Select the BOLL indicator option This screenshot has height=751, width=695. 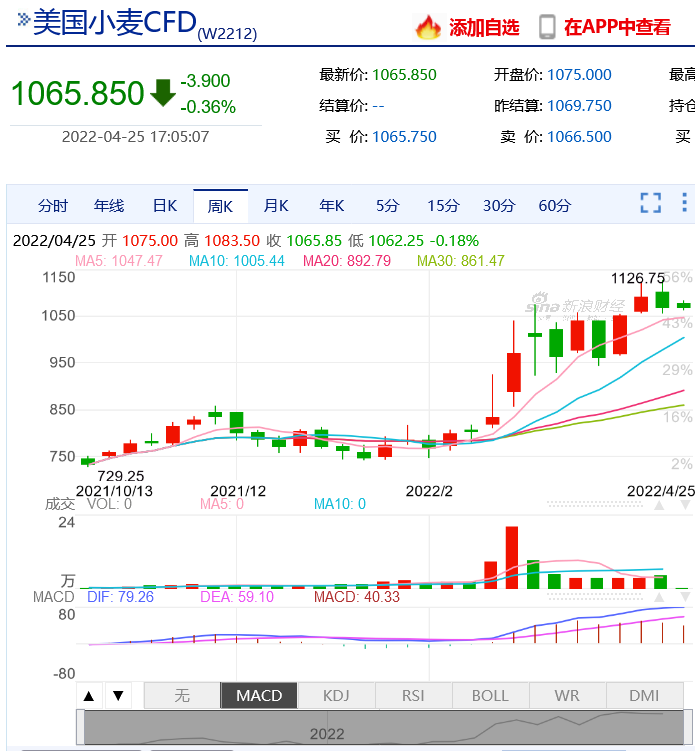(x=490, y=695)
